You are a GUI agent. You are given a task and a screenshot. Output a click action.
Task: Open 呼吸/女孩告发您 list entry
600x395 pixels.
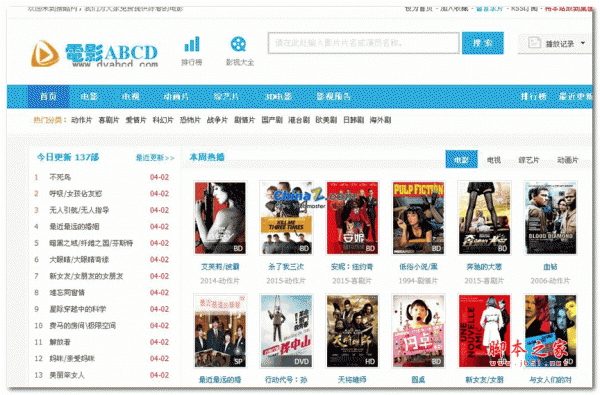(x=75, y=194)
